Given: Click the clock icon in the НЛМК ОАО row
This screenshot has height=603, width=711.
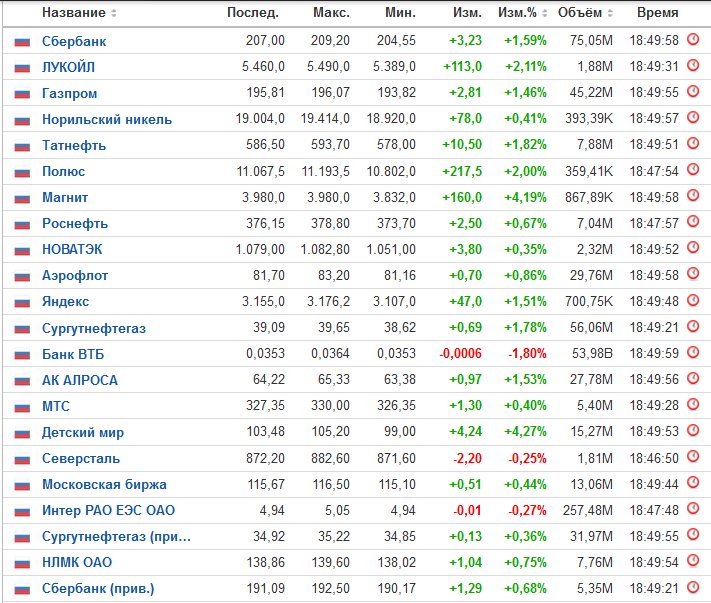Looking at the screenshot, I should [693, 560].
